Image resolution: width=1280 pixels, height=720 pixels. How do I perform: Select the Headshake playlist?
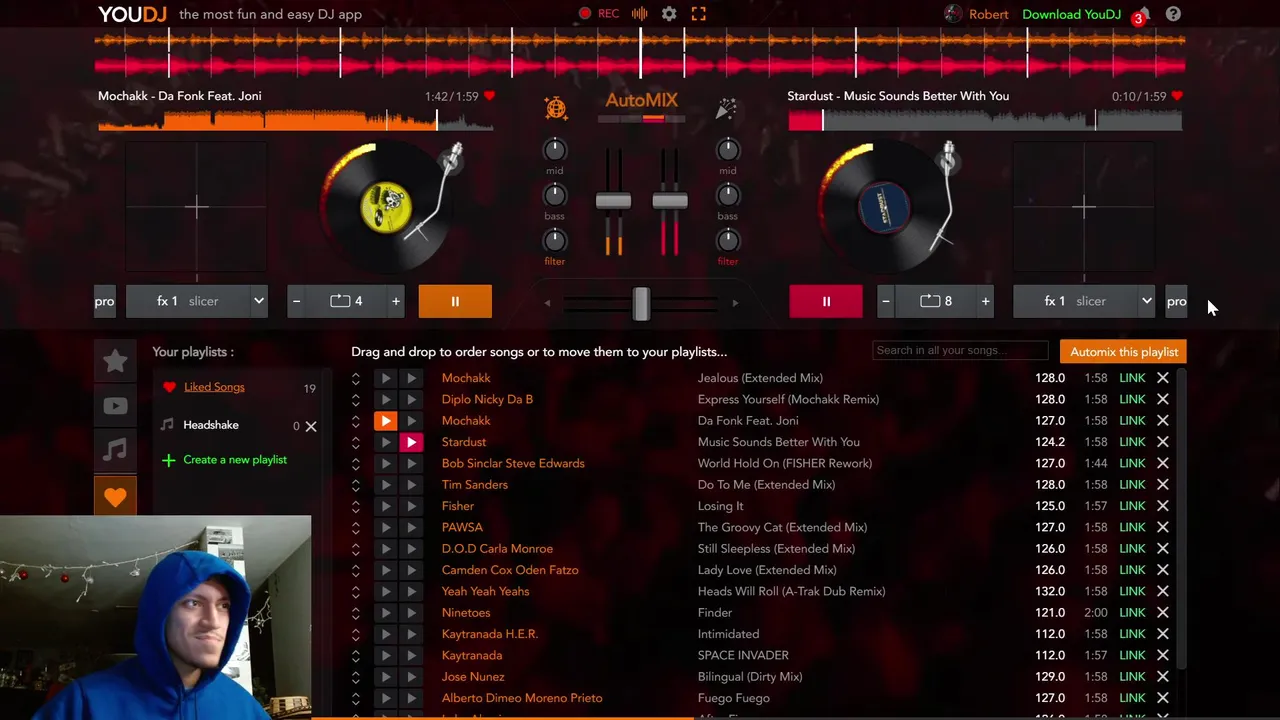point(211,425)
